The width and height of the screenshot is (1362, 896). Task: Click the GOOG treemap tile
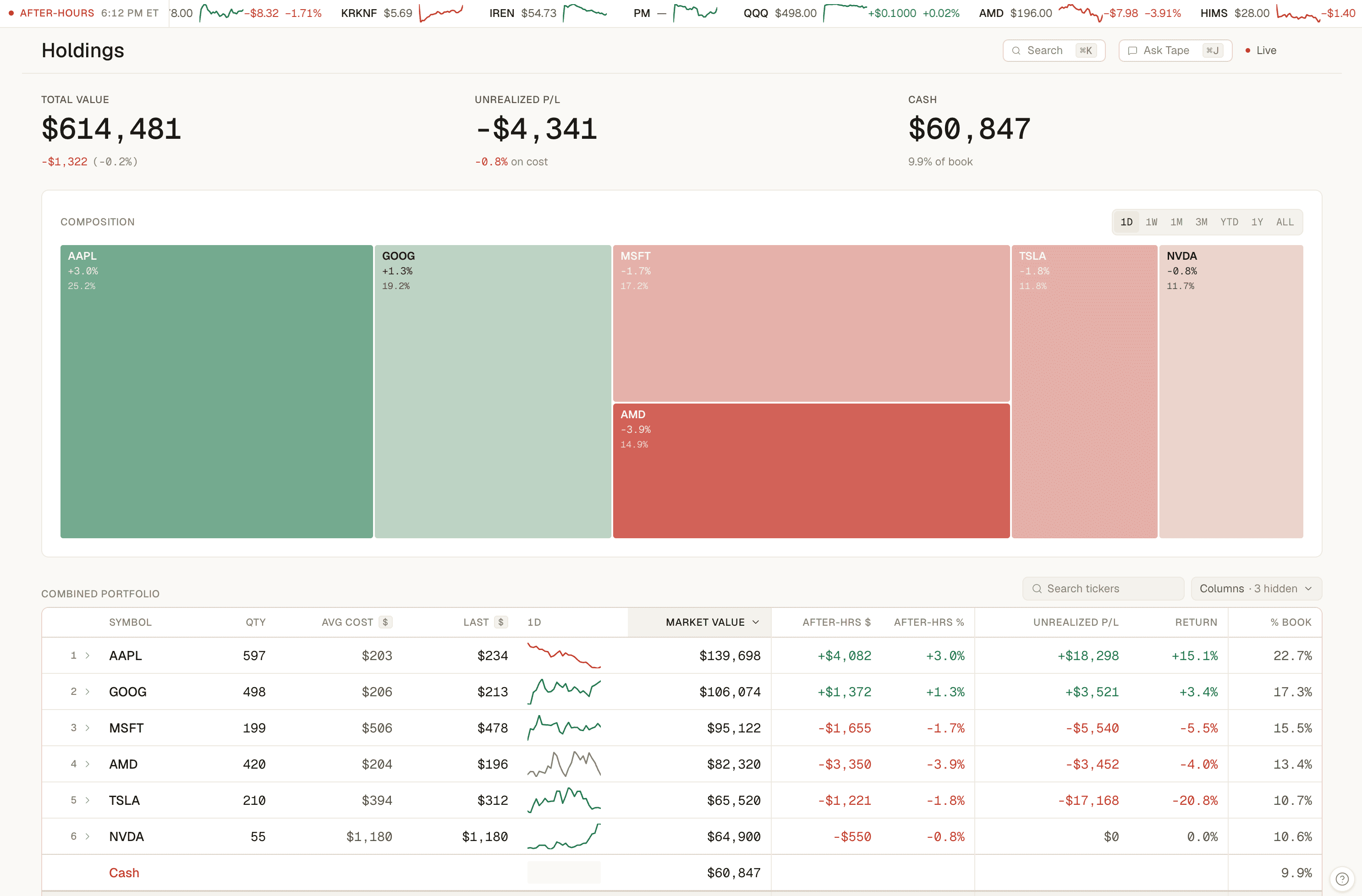click(x=493, y=391)
